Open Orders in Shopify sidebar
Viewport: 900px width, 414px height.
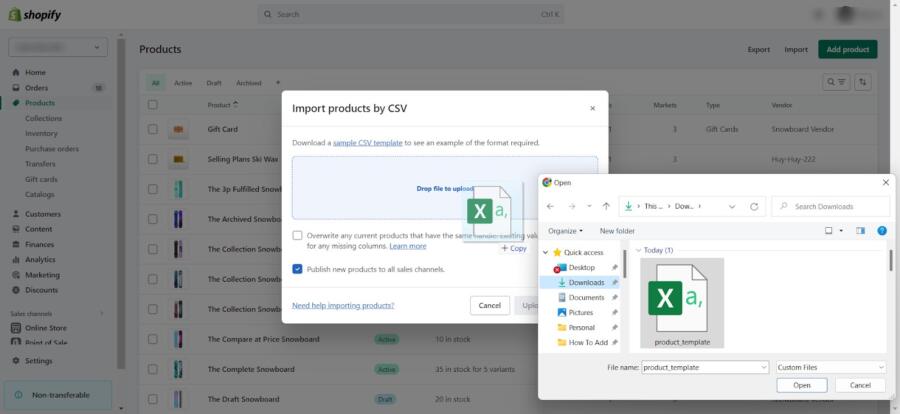[36, 88]
